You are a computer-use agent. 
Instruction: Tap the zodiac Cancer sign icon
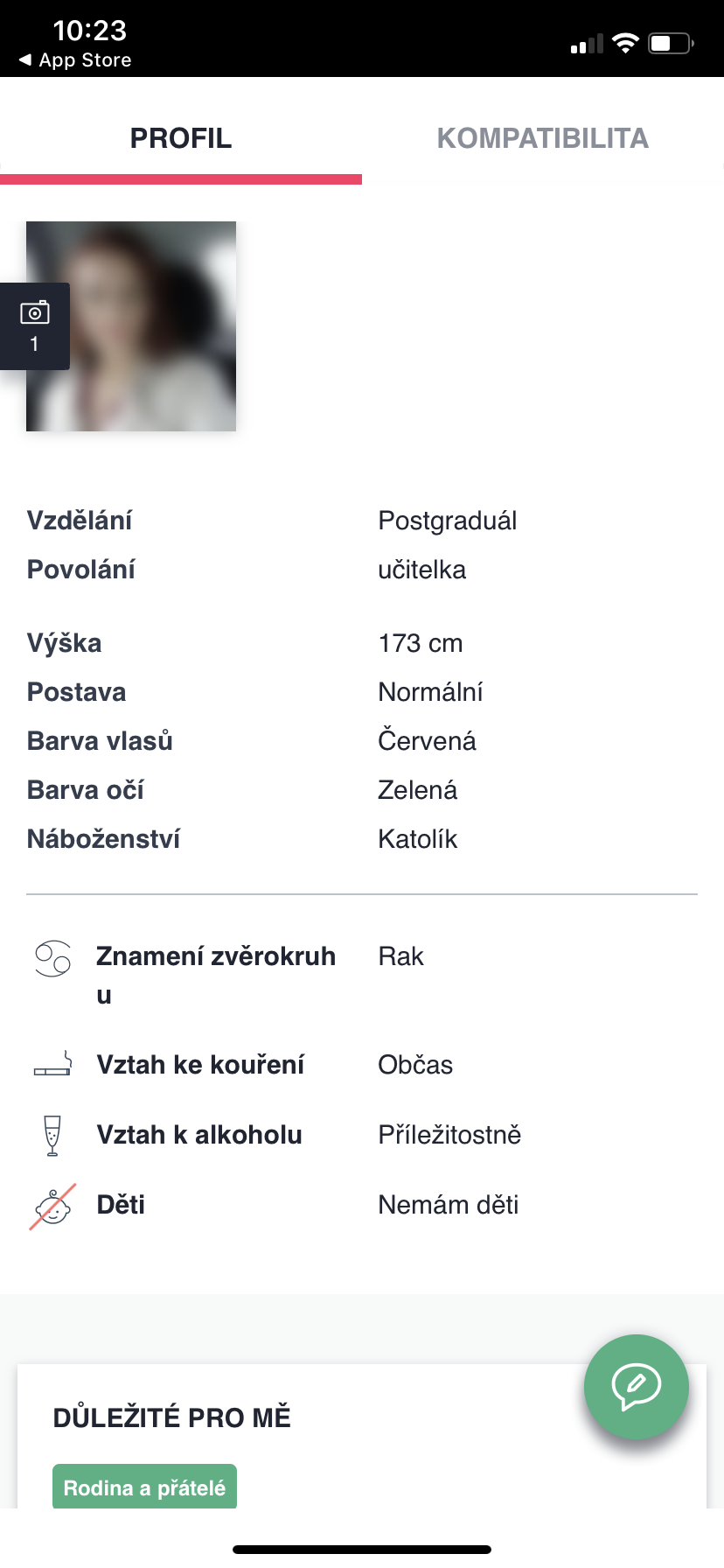(x=52, y=959)
